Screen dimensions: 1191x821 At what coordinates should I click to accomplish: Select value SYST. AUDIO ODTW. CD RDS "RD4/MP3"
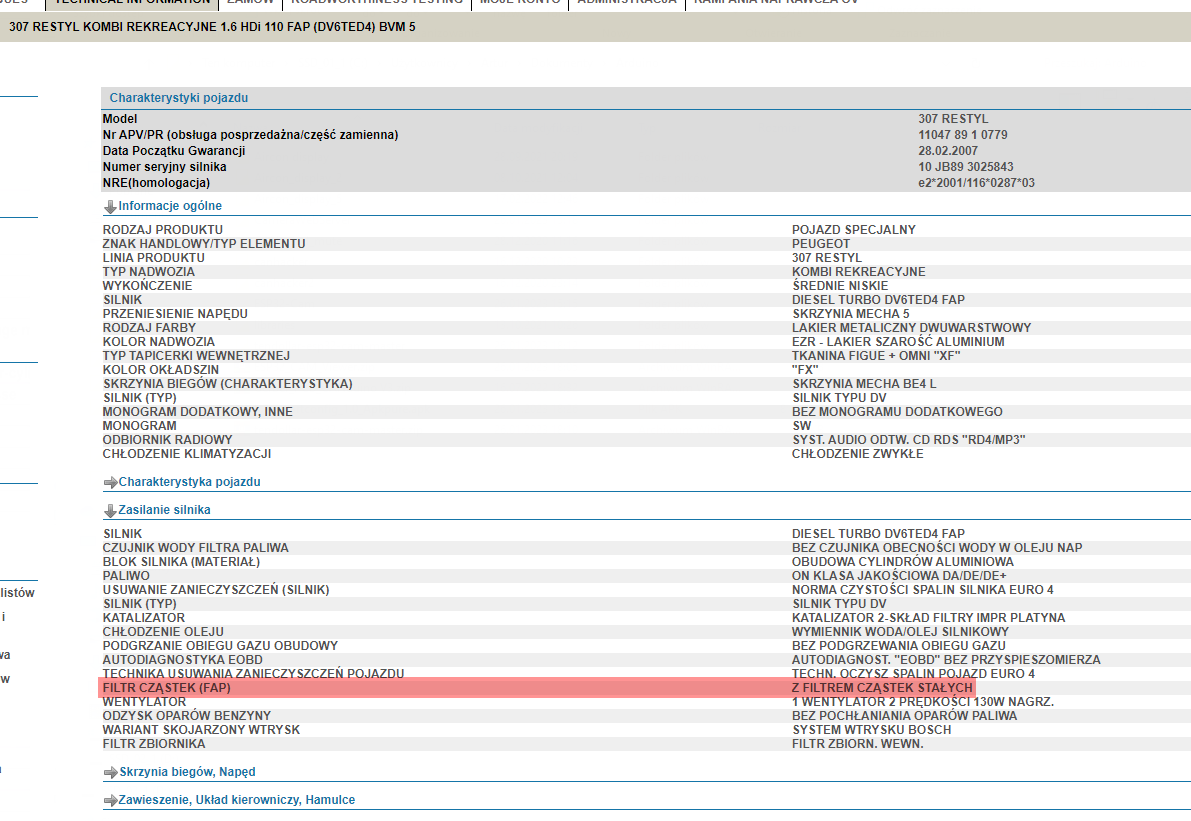coord(908,440)
